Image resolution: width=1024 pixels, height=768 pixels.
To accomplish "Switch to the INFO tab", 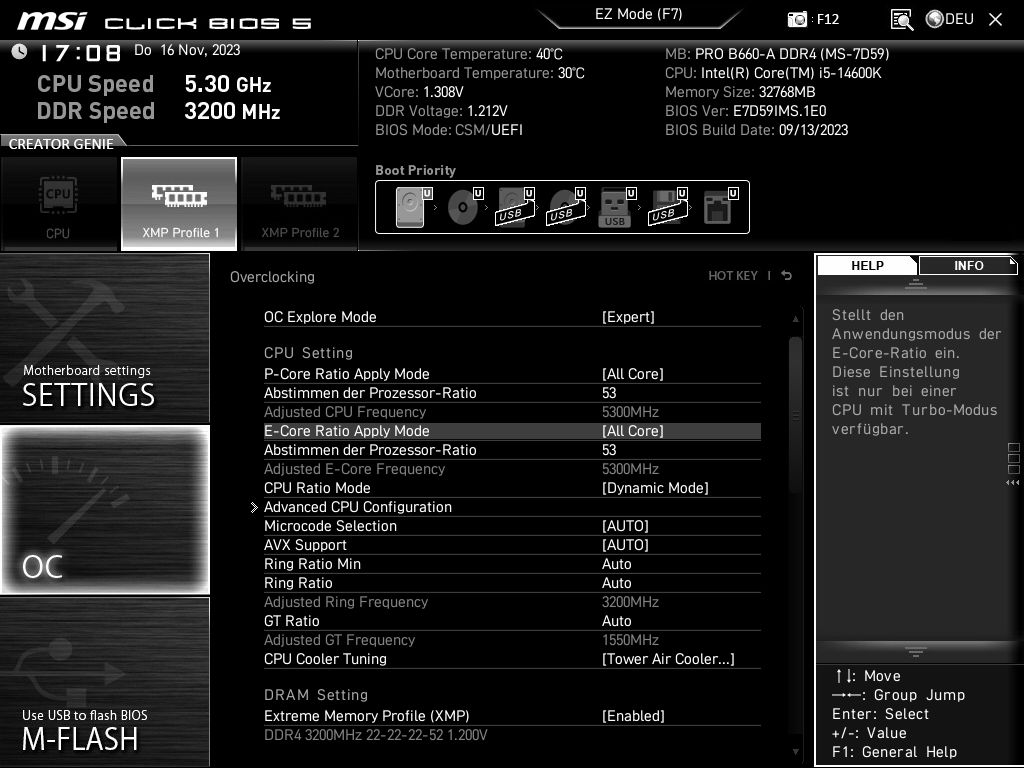I will click(x=968, y=265).
